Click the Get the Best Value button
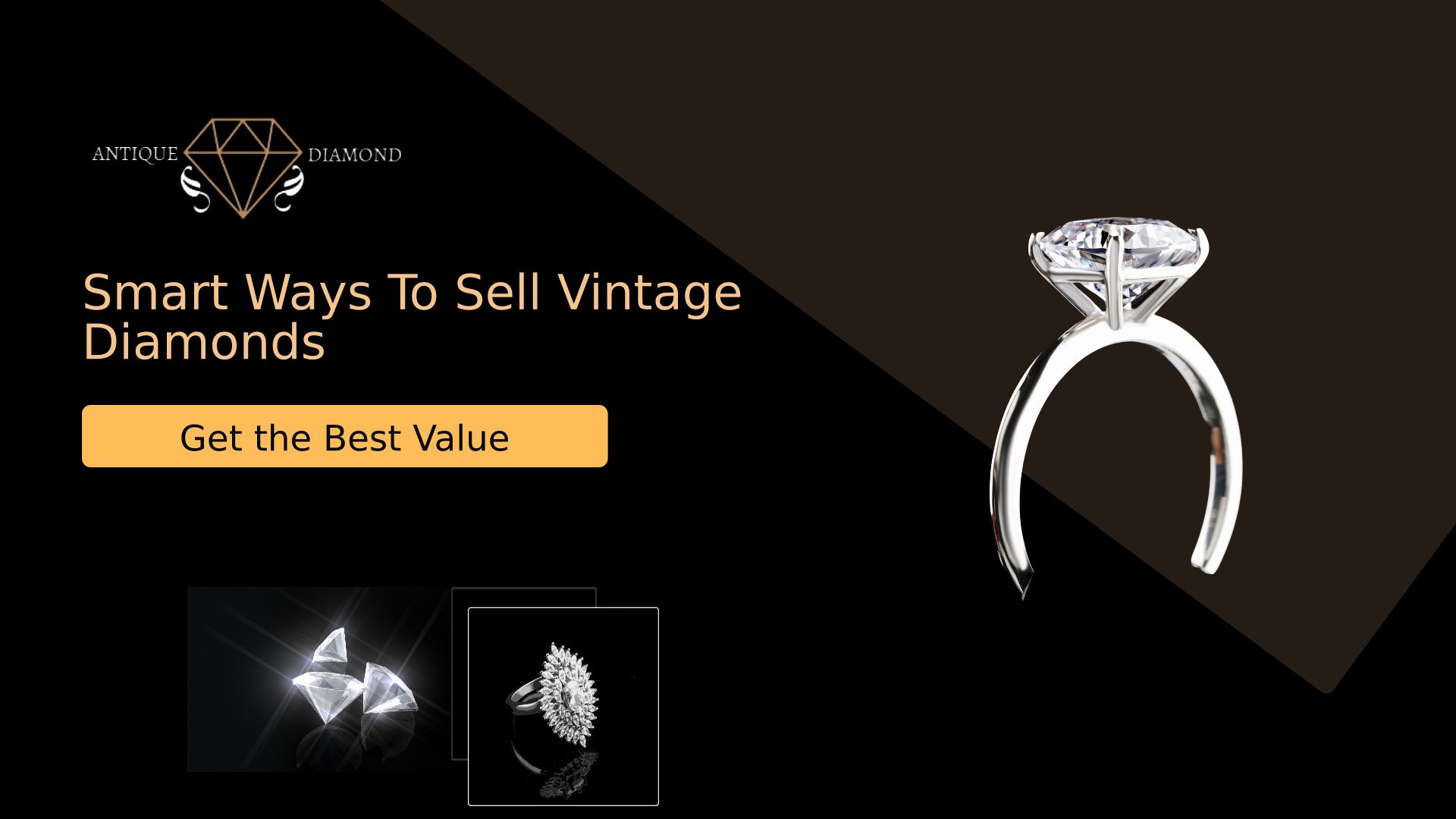Screen dimensions: 1456x819 tap(344, 436)
